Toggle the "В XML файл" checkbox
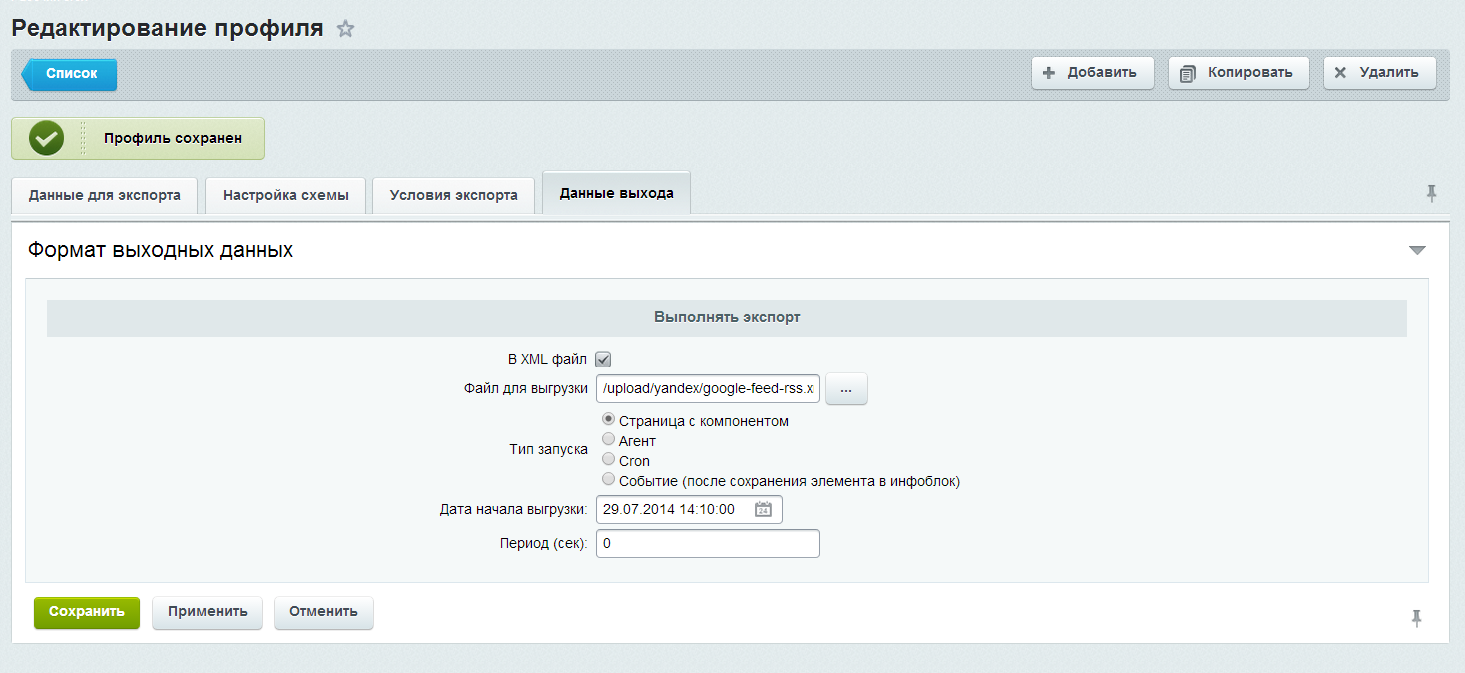 [x=603, y=359]
